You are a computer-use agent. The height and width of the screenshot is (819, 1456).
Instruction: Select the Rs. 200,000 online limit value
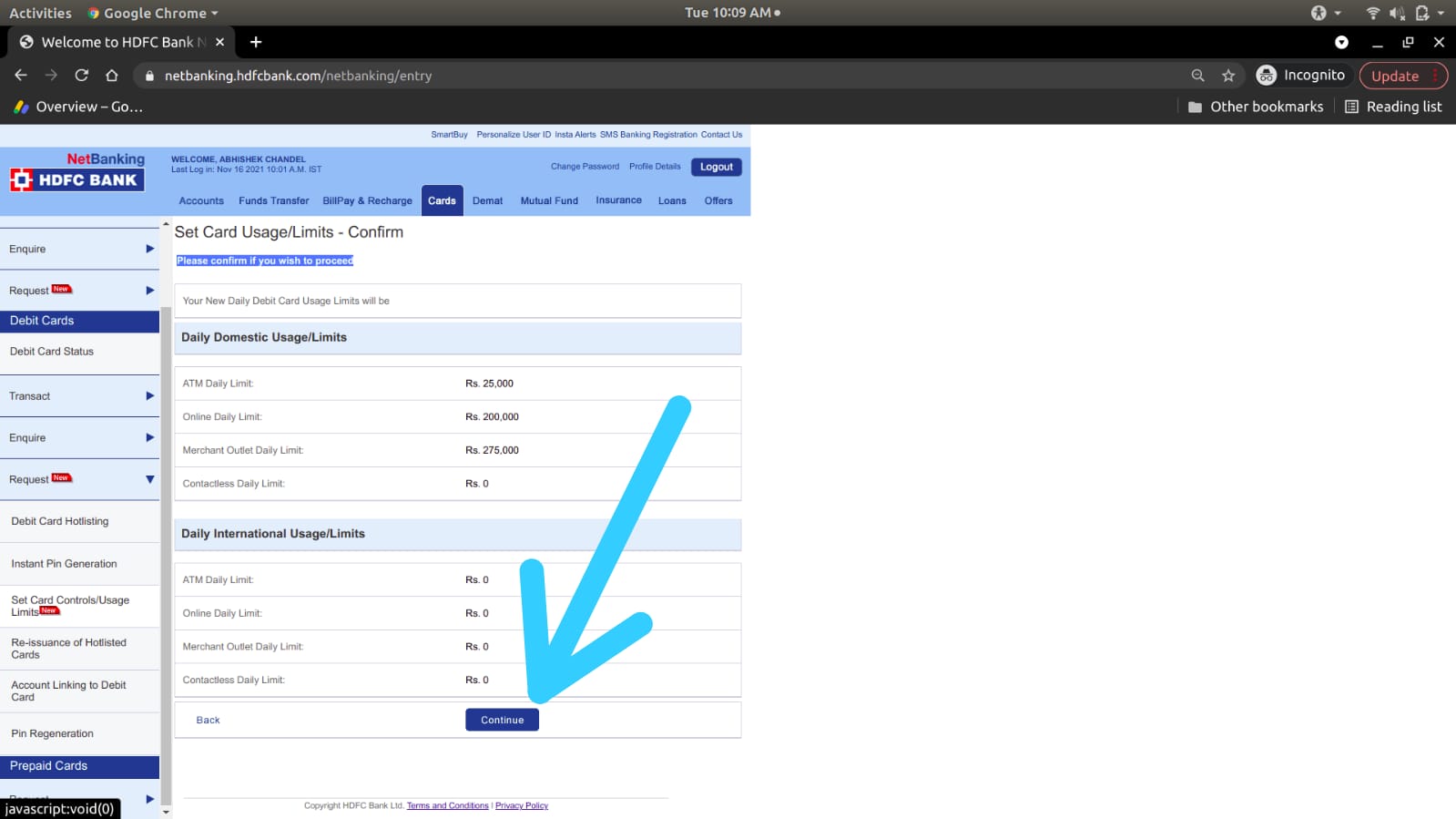tap(492, 417)
